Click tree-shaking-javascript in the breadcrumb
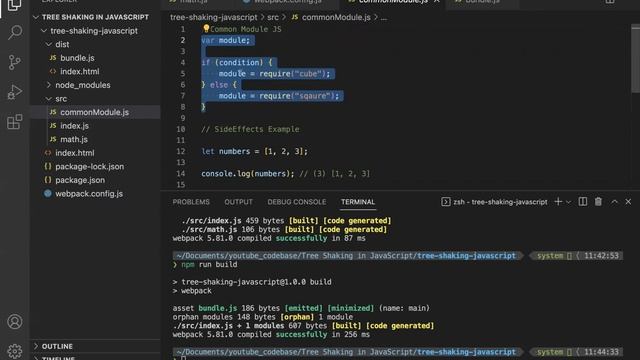Viewport: 640px width, 360px height. click(x=214, y=17)
